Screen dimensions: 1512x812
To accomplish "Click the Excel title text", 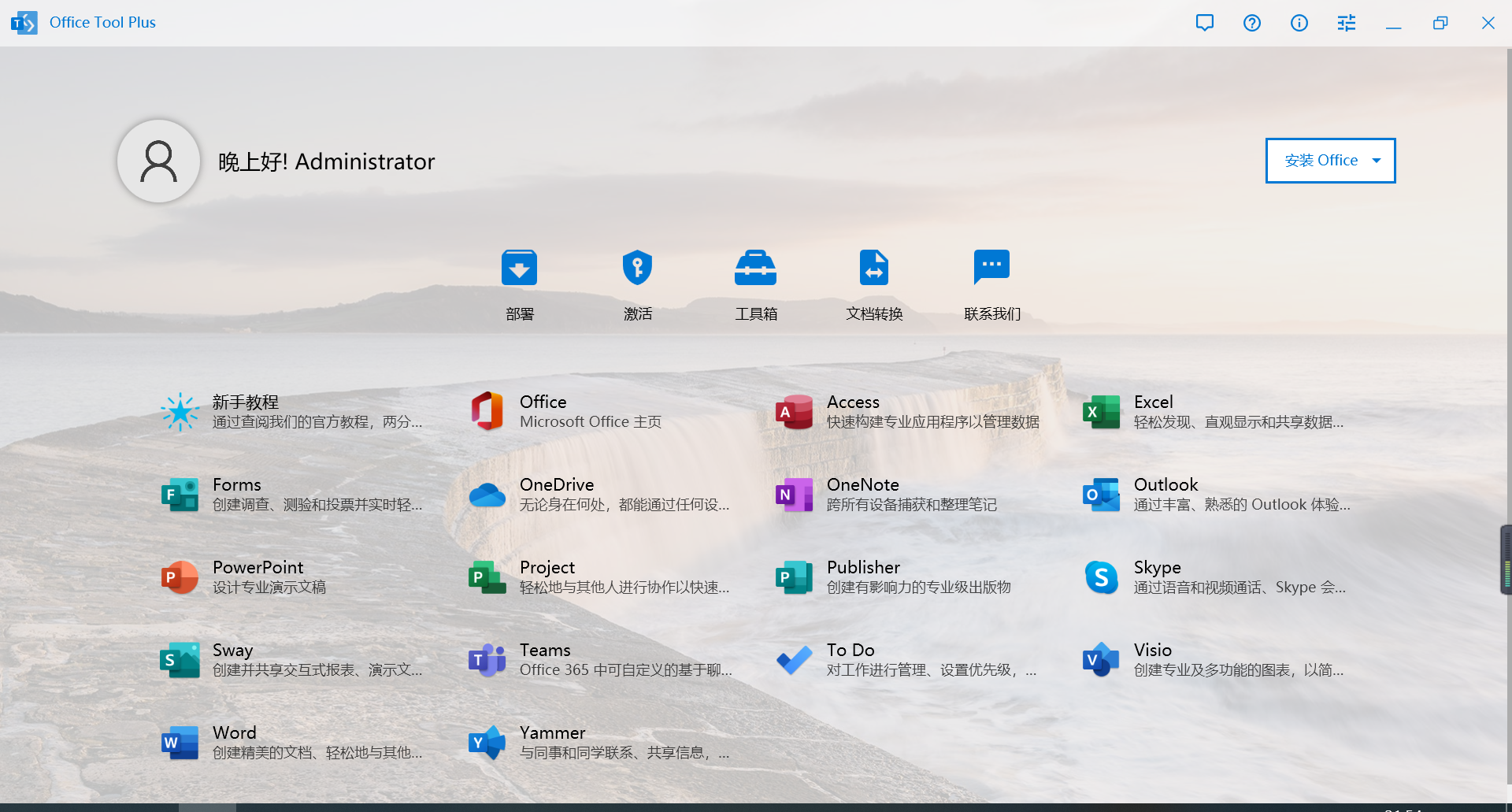I will 1154,402.
